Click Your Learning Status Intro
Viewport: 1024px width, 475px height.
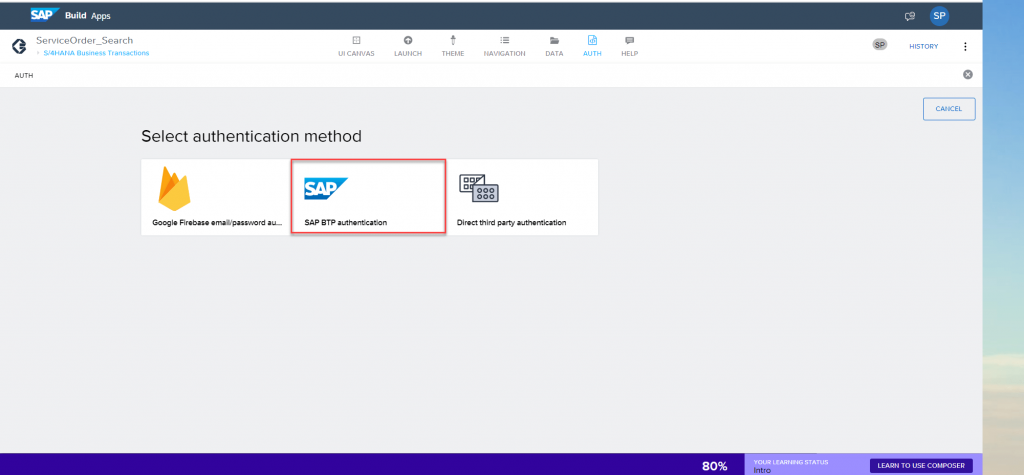(x=791, y=466)
